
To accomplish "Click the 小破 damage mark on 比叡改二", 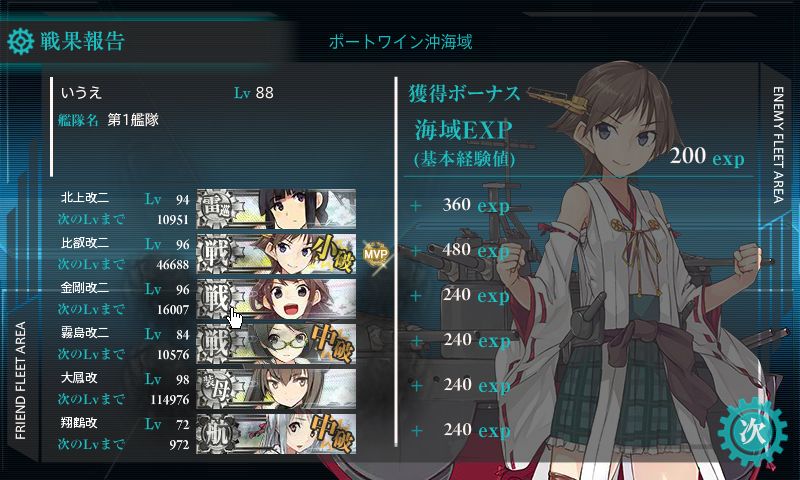I will pos(332,254).
